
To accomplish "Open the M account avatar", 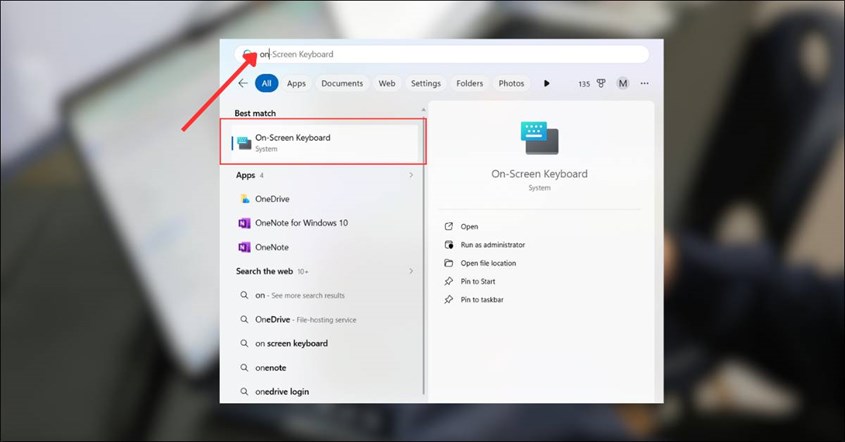I will (x=622, y=83).
